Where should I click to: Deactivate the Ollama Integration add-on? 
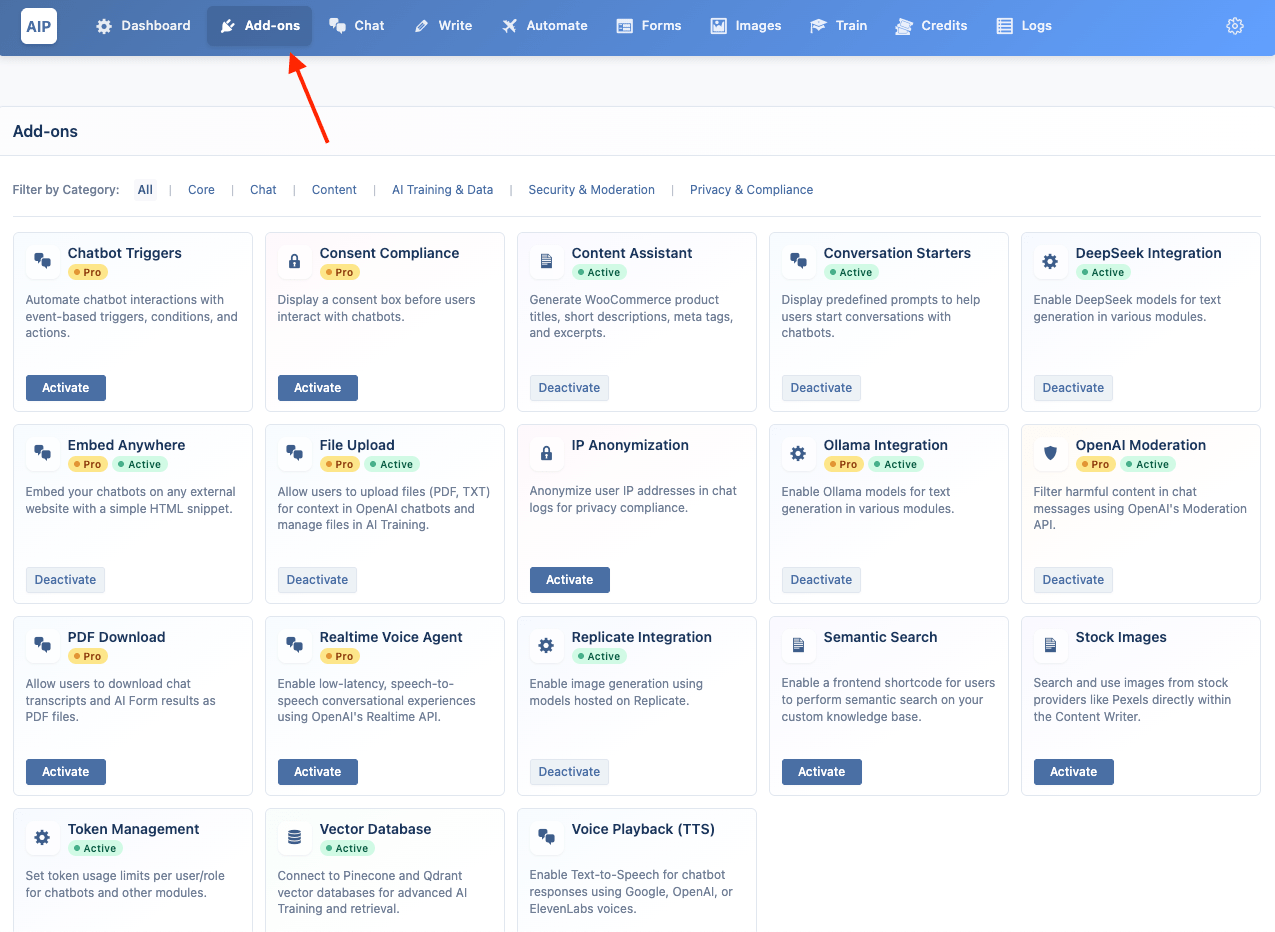click(x=821, y=580)
